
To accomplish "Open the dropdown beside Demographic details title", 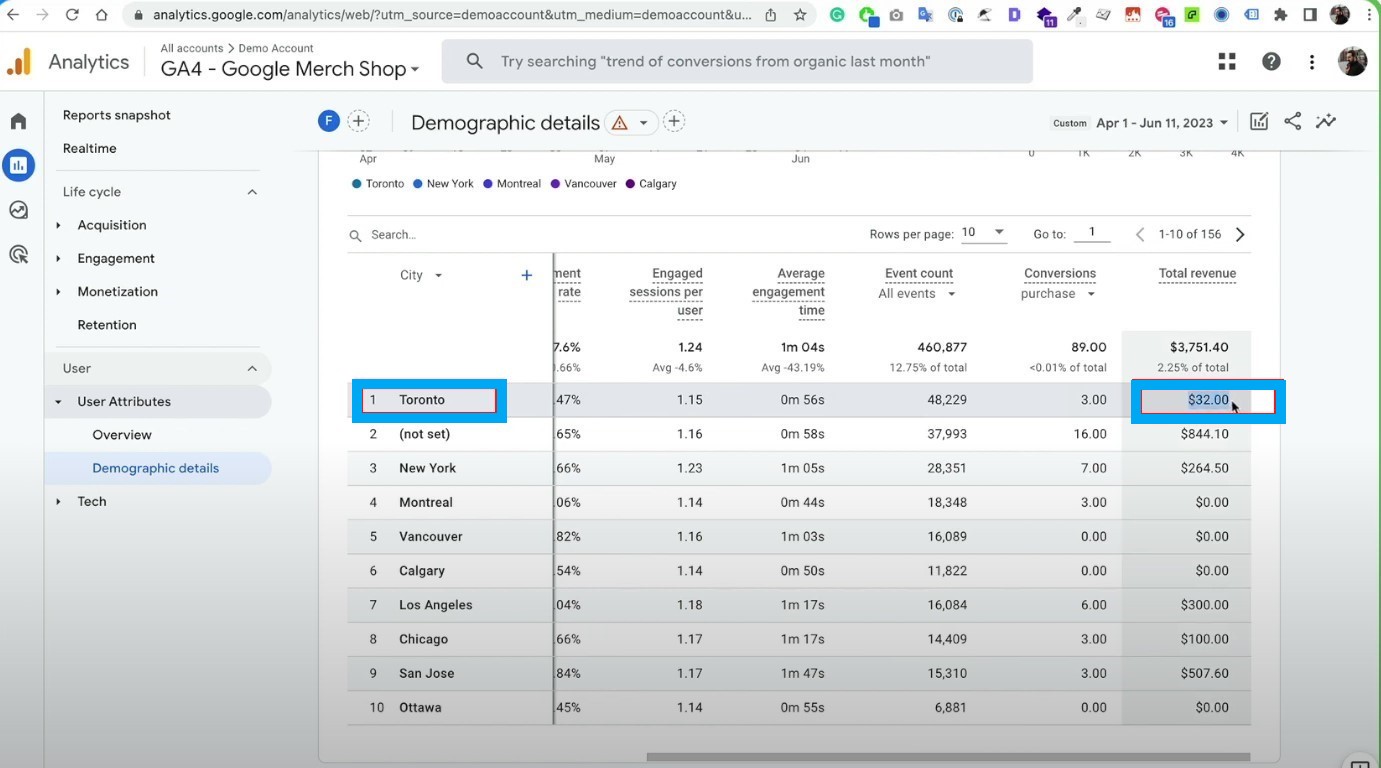I will click(644, 123).
